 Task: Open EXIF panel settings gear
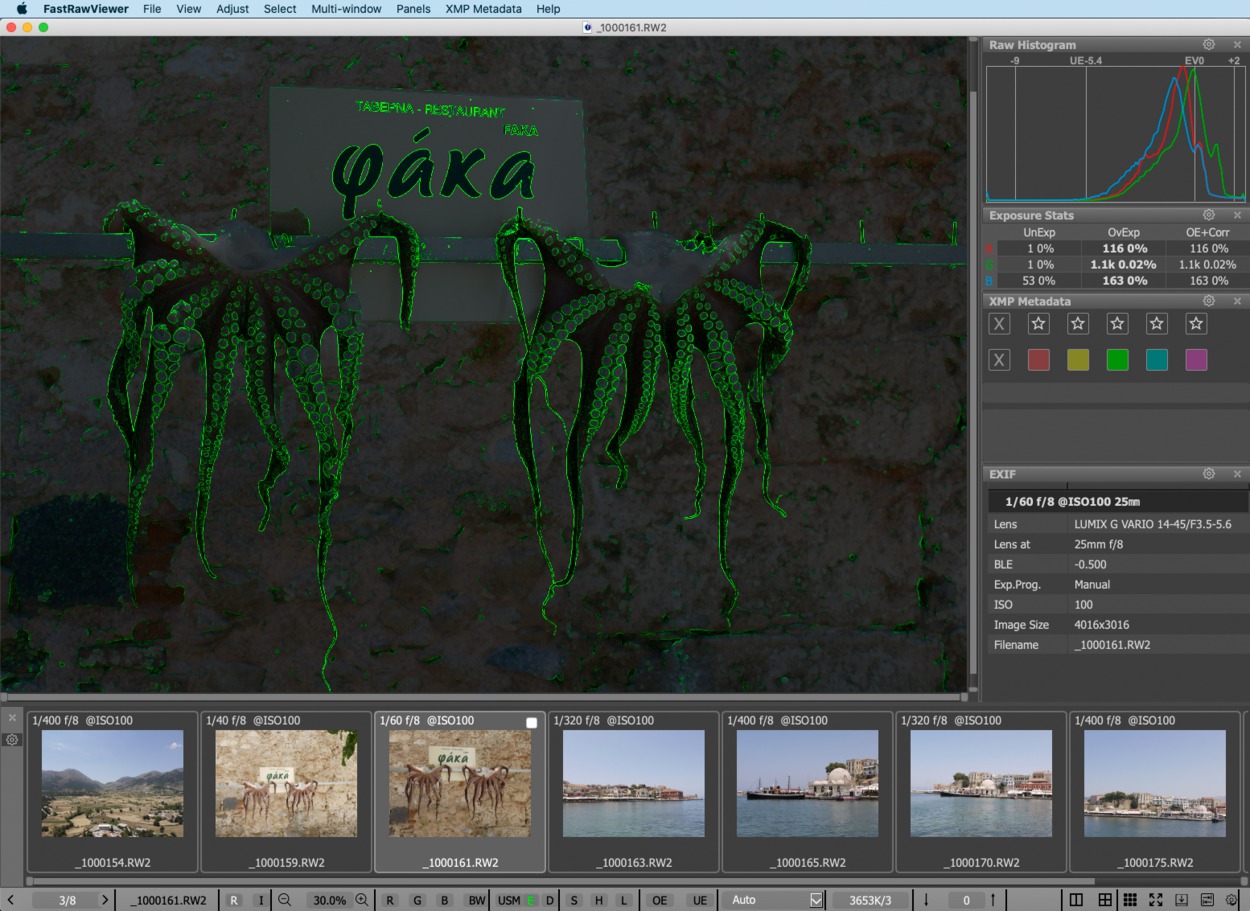(1209, 474)
